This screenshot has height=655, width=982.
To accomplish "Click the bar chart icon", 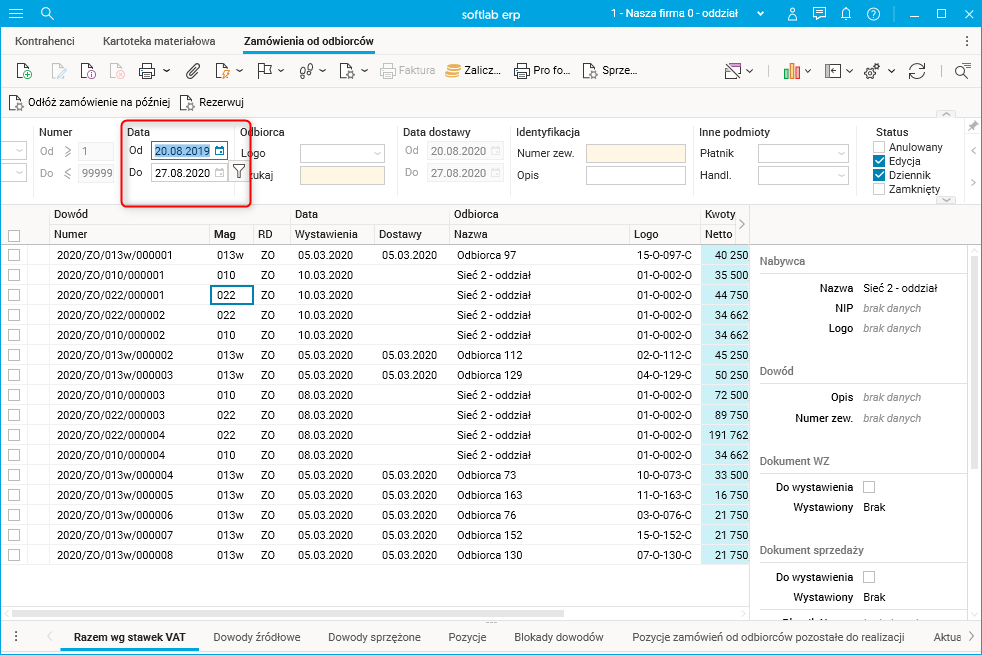I will pyautogui.click(x=792, y=71).
